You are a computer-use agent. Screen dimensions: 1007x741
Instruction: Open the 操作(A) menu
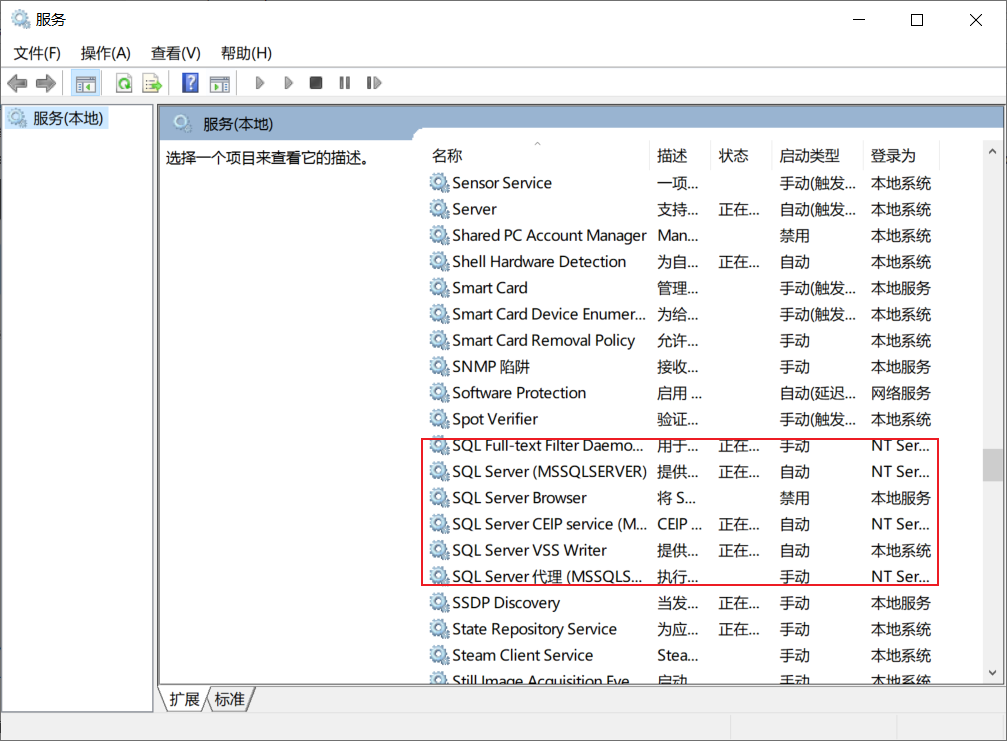[106, 53]
